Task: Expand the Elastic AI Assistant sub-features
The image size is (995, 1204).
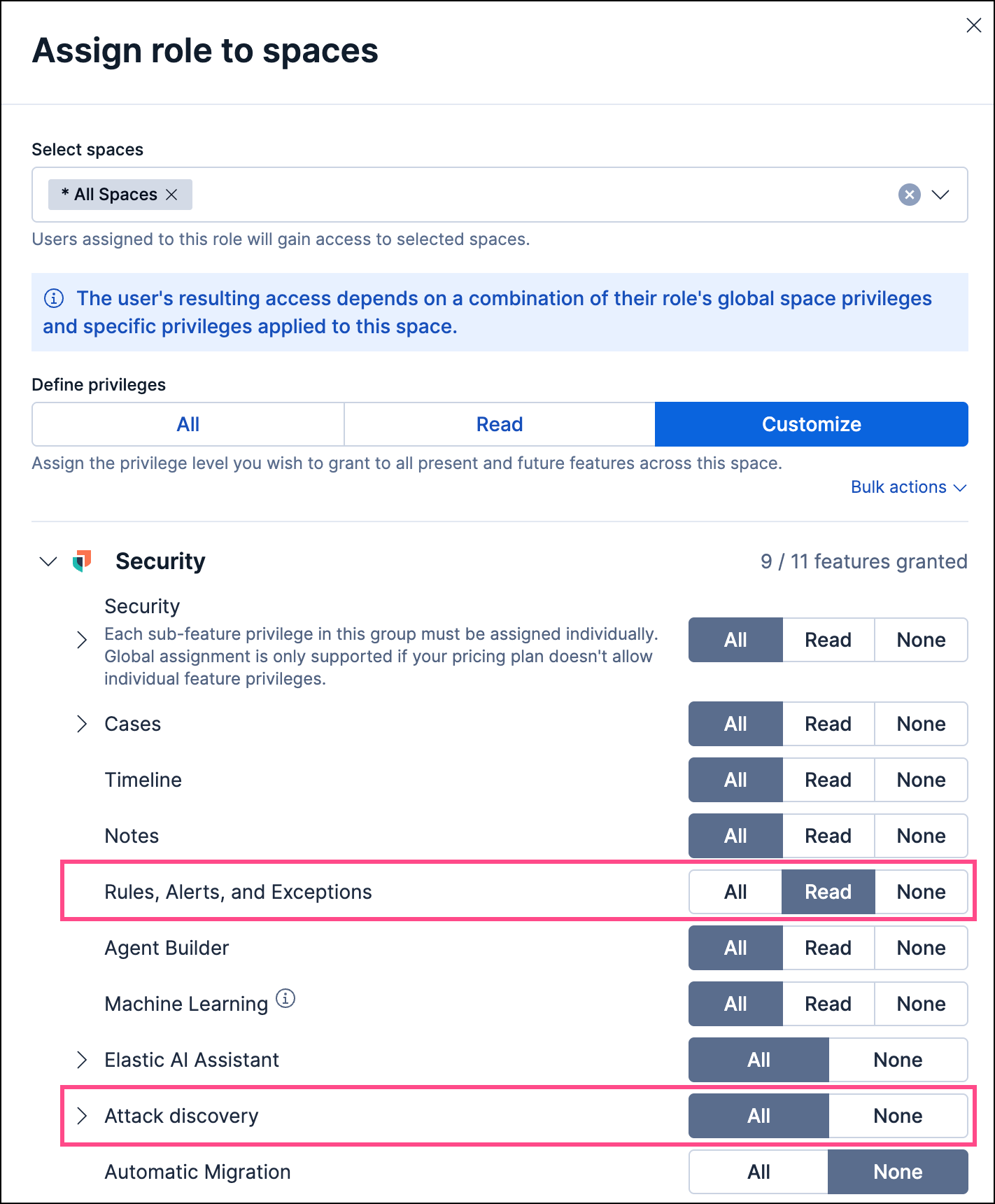Action: click(82, 1060)
